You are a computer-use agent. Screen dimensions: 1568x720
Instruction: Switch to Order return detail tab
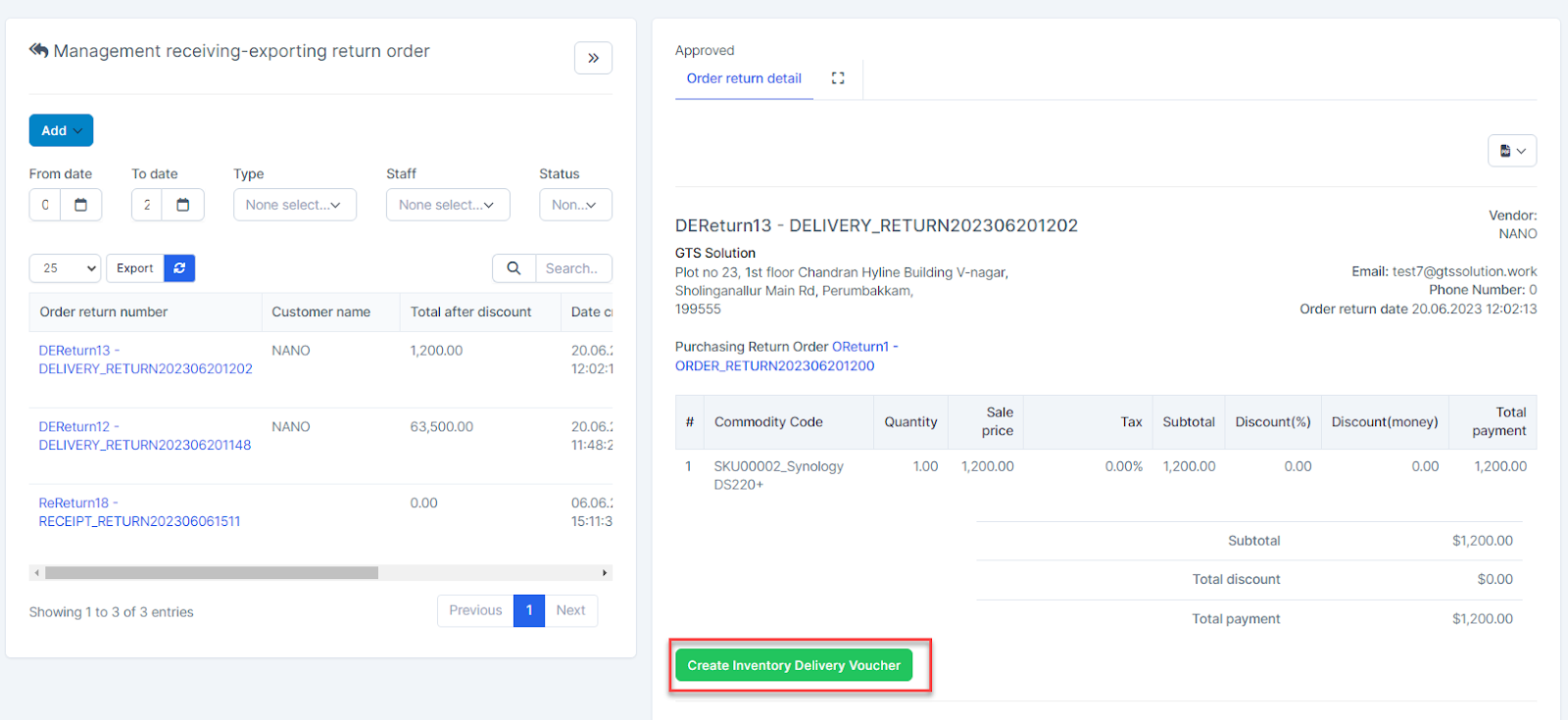[744, 78]
